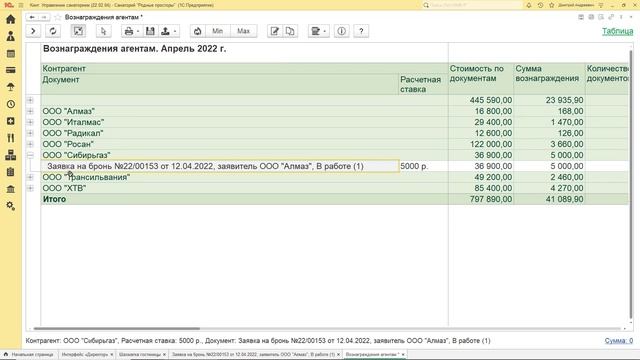Open favorites star in title bar
The image size is (640, 360).
[x=551, y=5]
